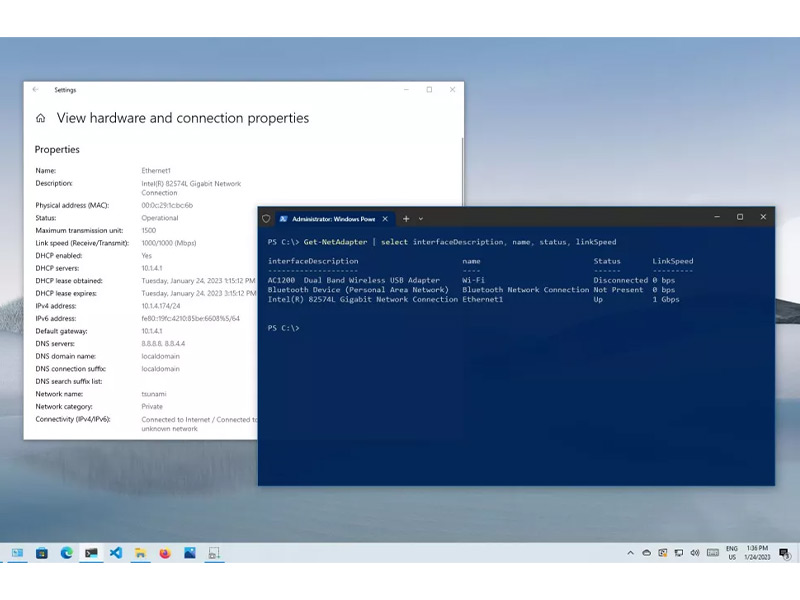Select the MAC address value 00:0c:29:1c:bc:6b

167,205
